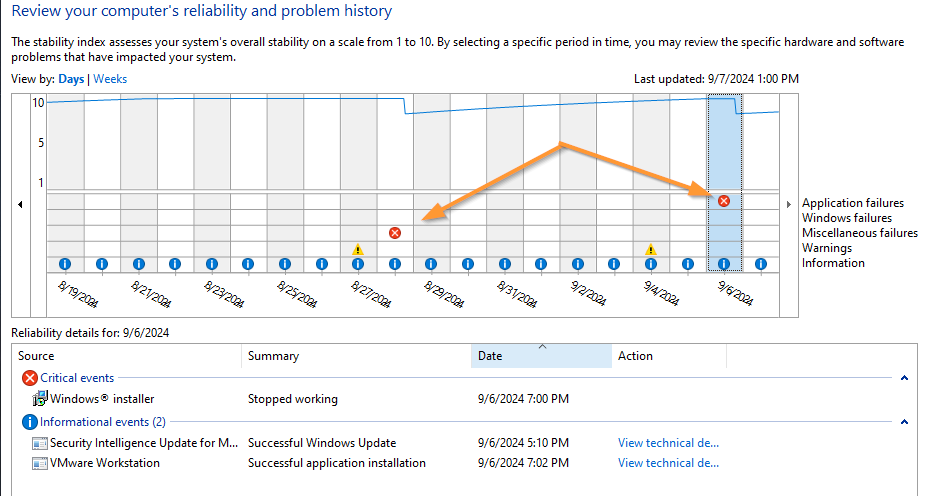The image size is (928, 496).
Task: Click the Summary column header
Action: point(273,356)
